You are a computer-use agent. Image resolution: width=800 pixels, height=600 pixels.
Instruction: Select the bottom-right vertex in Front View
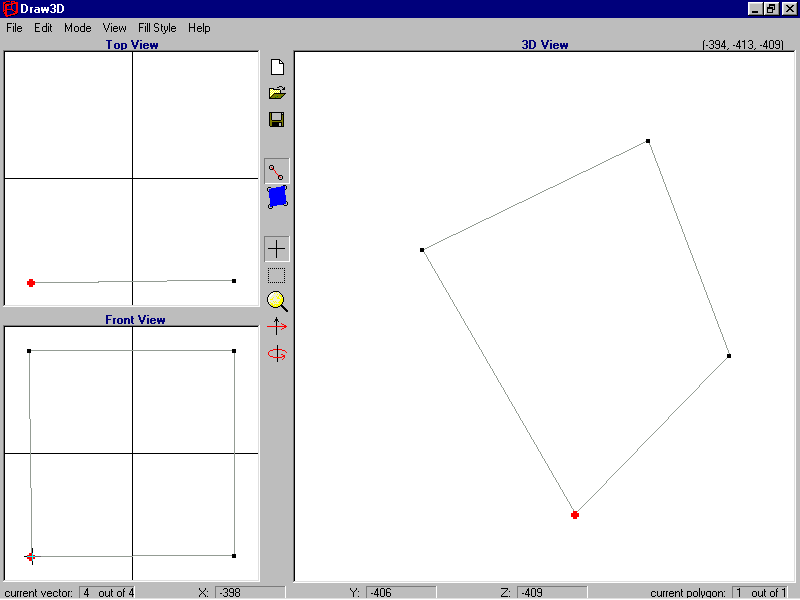[x=234, y=556]
